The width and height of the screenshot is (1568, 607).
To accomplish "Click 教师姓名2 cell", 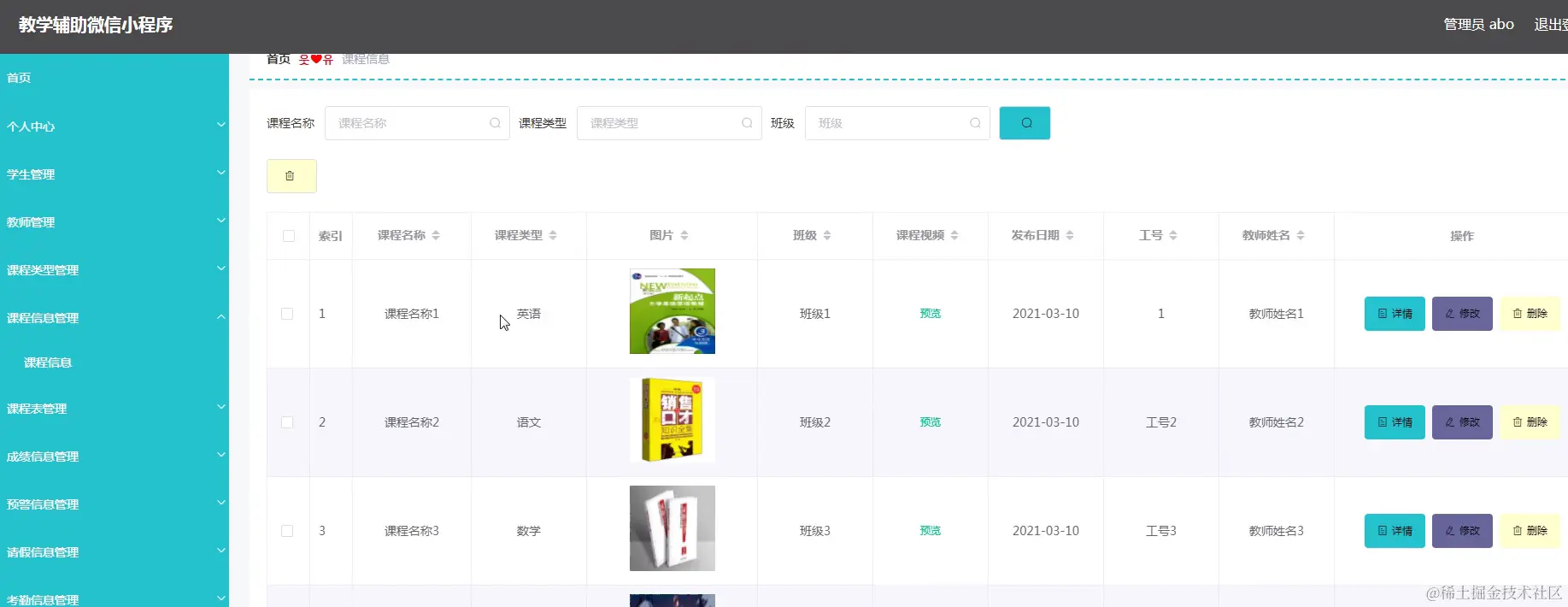I will click(1277, 422).
